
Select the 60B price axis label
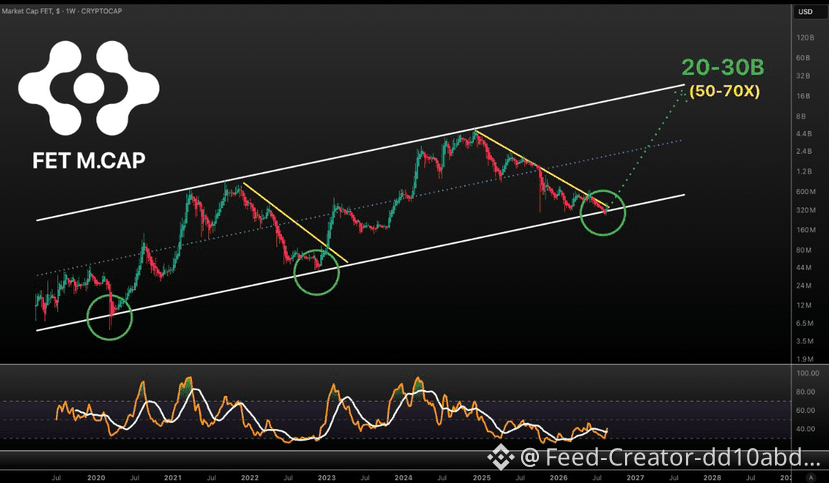(x=803, y=58)
